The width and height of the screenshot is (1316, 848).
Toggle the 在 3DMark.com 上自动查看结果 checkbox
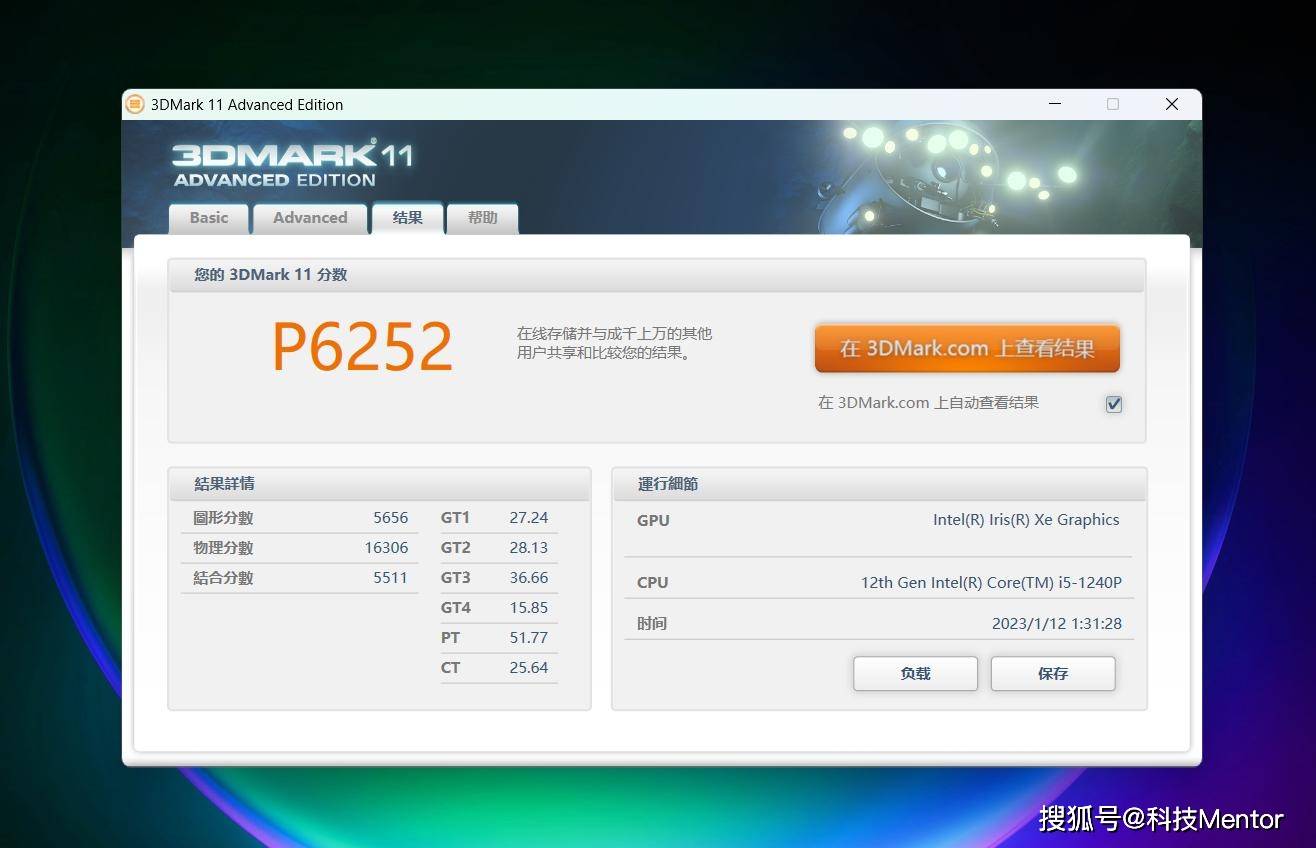(1114, 404)
